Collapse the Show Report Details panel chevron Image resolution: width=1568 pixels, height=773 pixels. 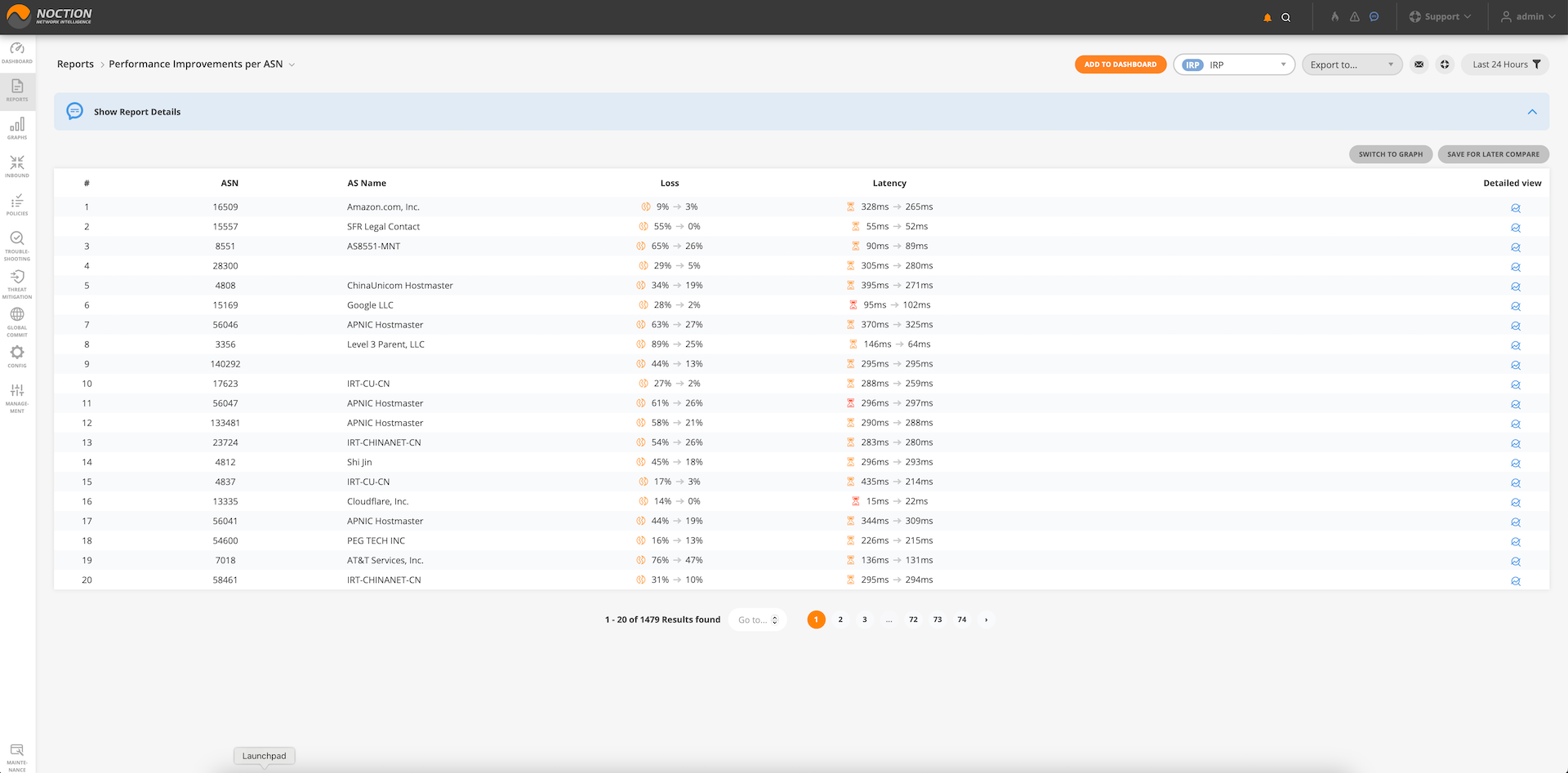pos(1532,112)
